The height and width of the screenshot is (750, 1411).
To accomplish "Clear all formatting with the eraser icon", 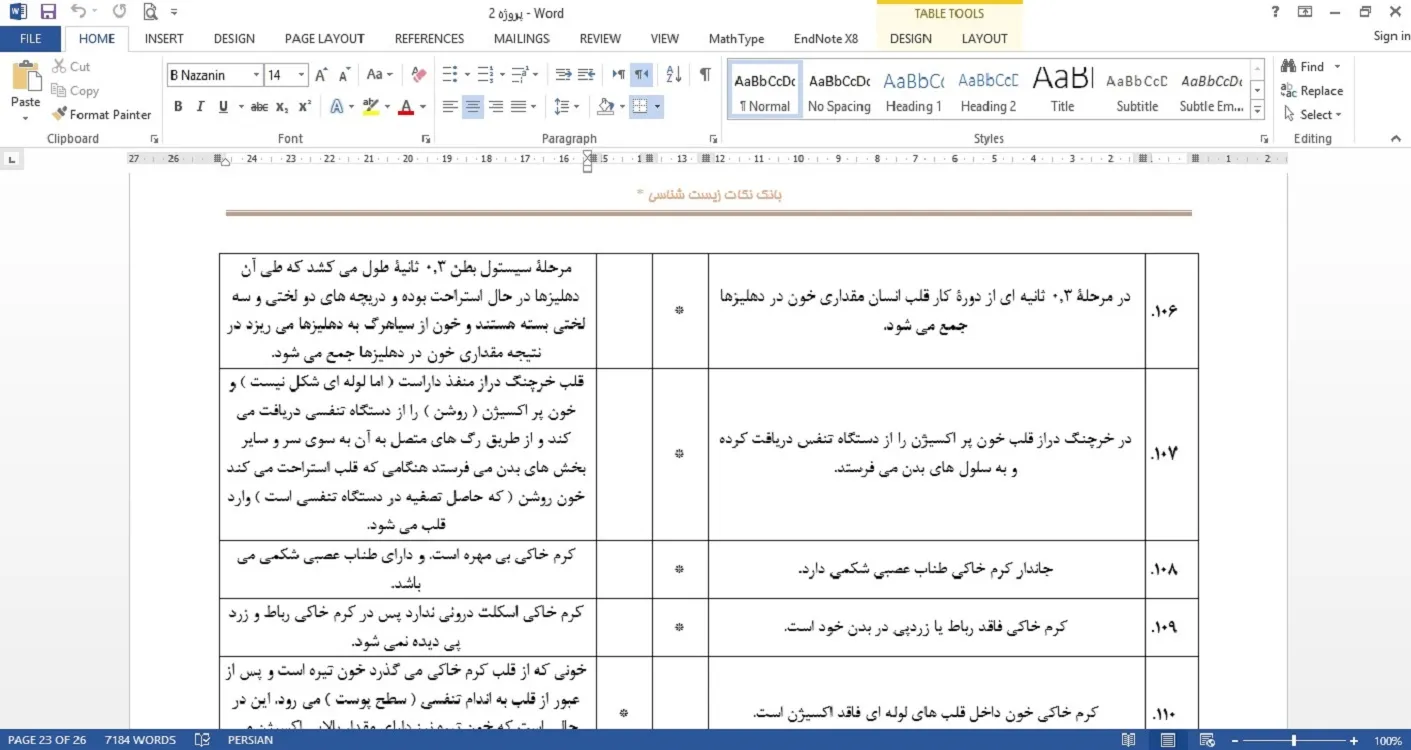I will pos(419,75).
